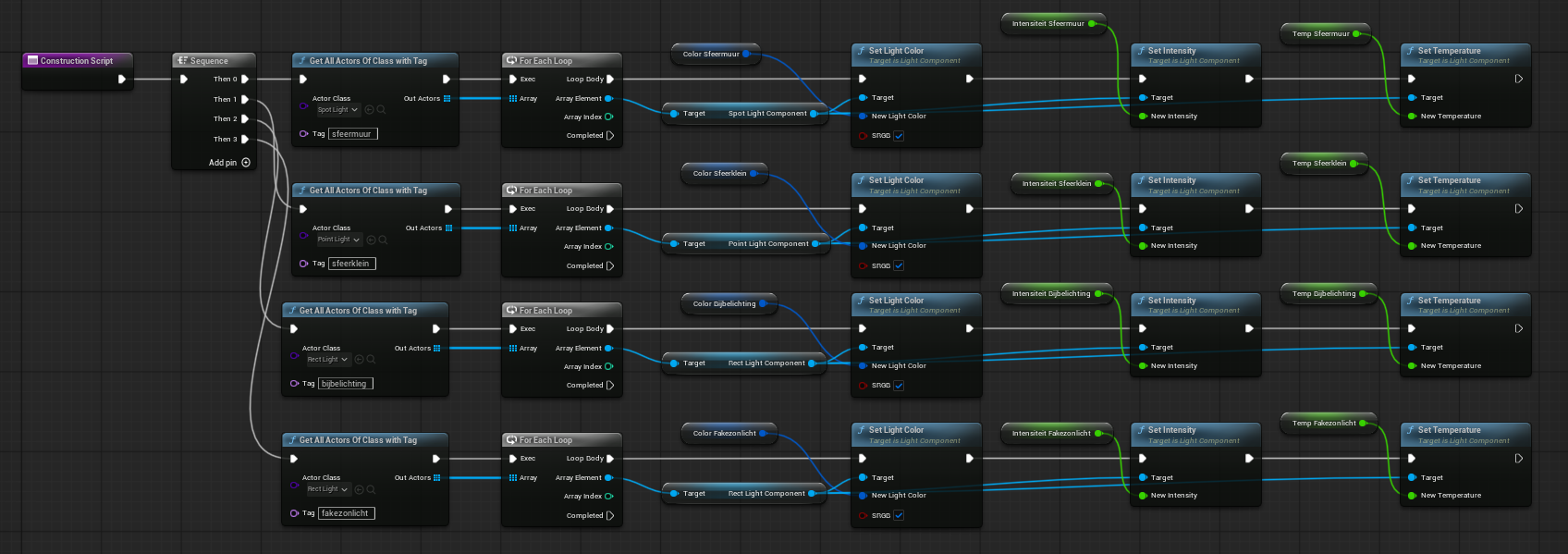Click the Completed pin of the sfeermuur For Each Loop
The width and height of the screenshot is (1568, 554).
click(609, 136)
